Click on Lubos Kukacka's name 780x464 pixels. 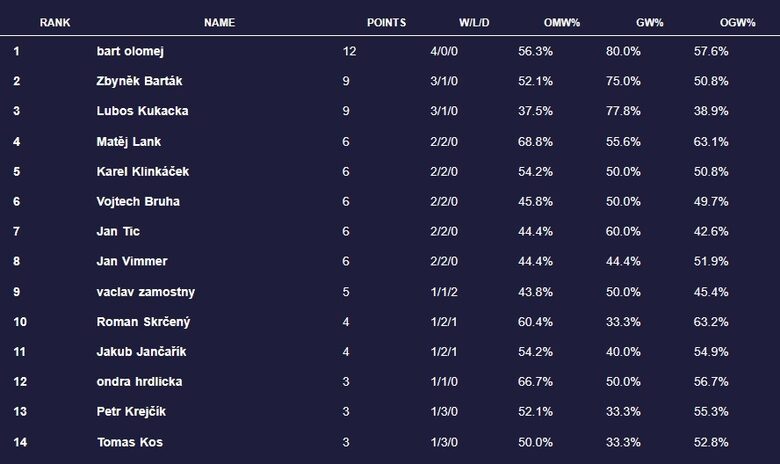(142, 111)
